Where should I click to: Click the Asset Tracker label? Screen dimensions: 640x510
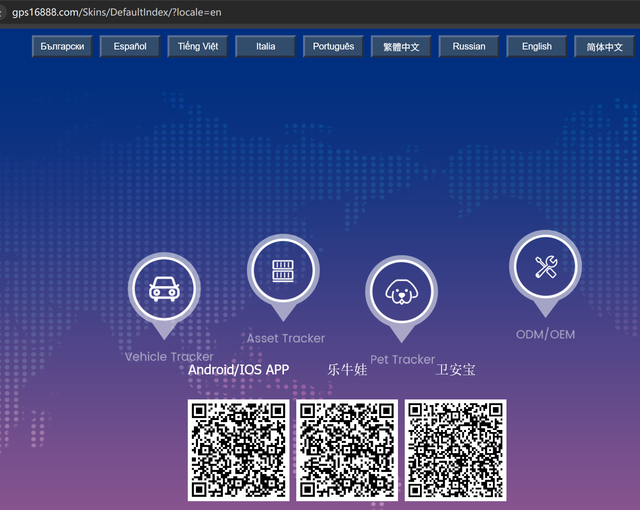[x=286, y=338]
